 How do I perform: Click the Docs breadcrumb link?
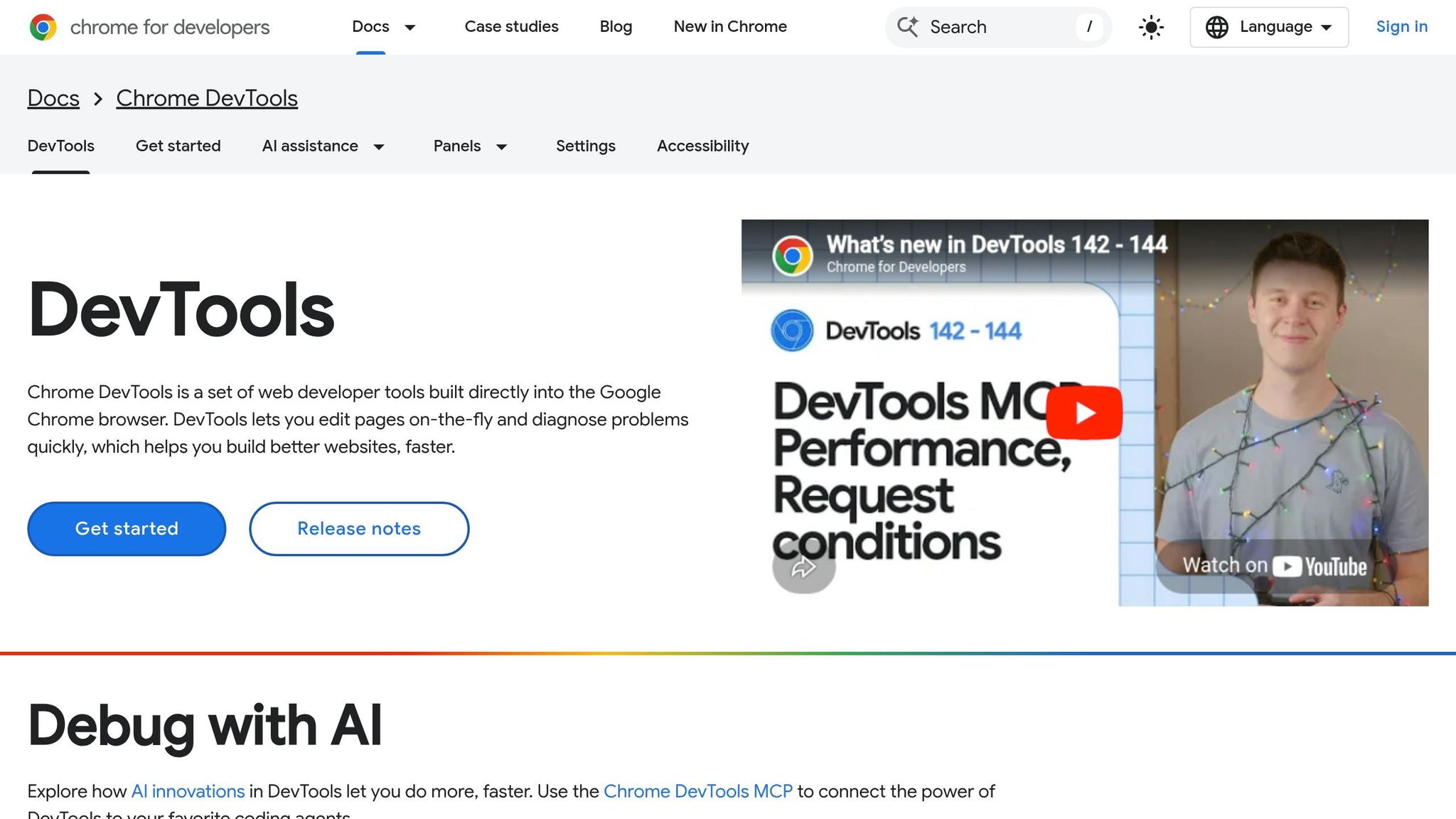click(x=53, y=98)
